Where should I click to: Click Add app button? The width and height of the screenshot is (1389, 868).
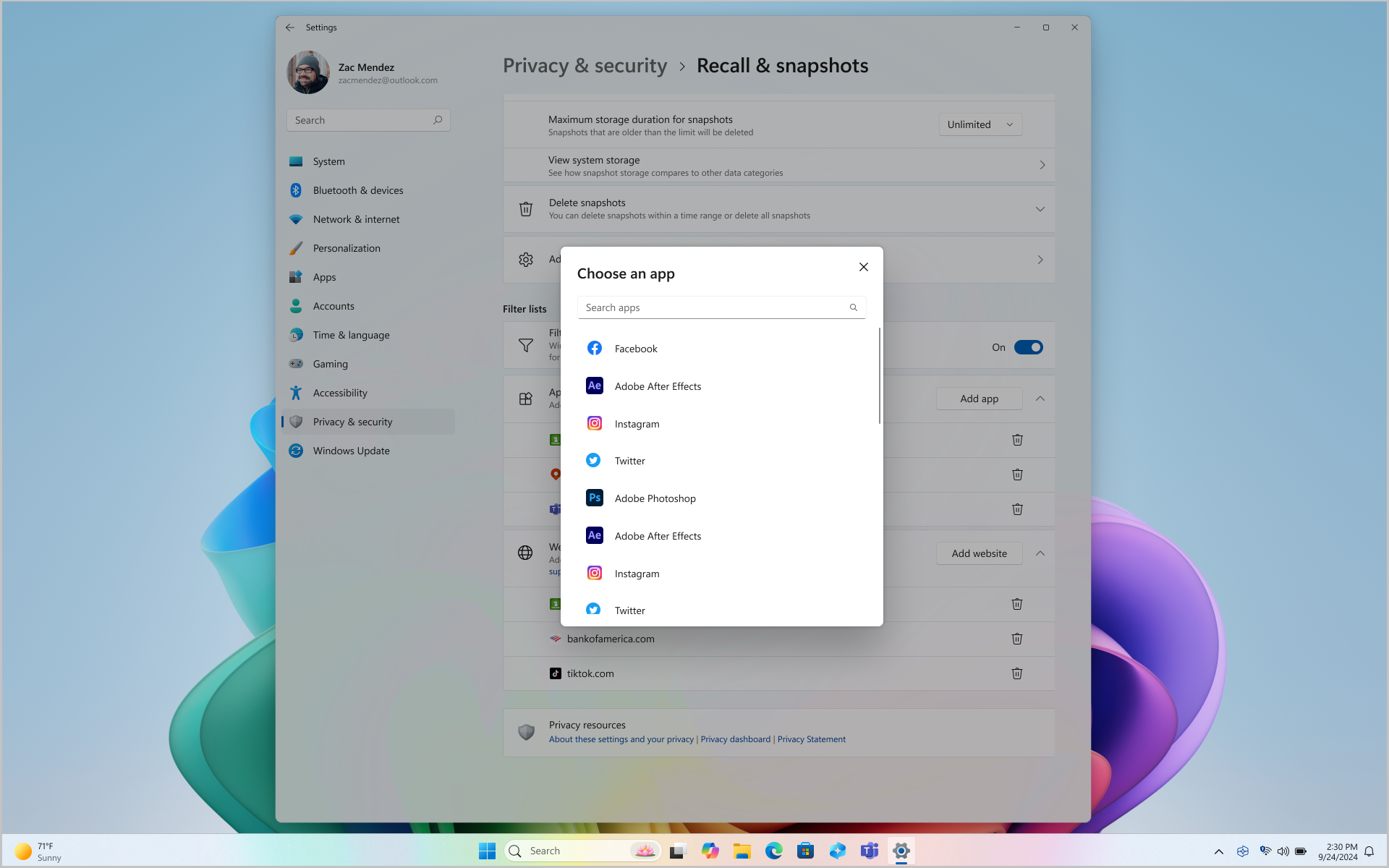pos(979,397)
